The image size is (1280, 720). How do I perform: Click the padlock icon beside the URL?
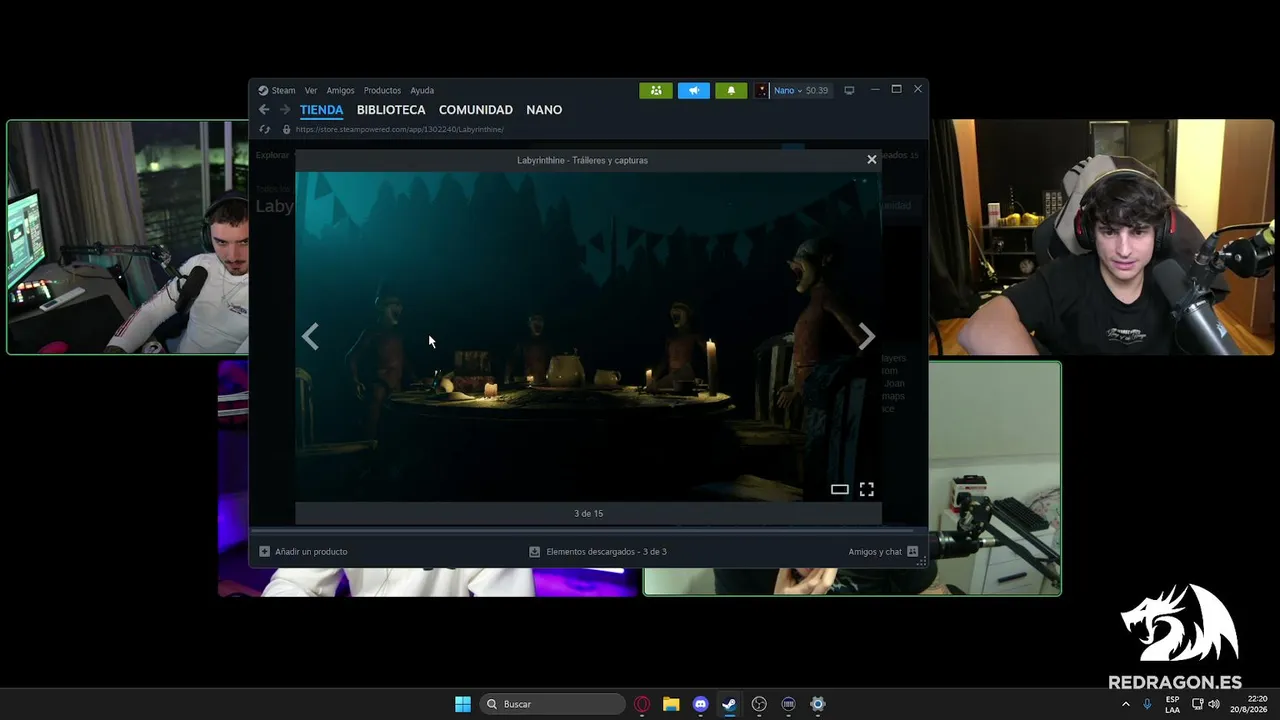[x=286, y=129]
